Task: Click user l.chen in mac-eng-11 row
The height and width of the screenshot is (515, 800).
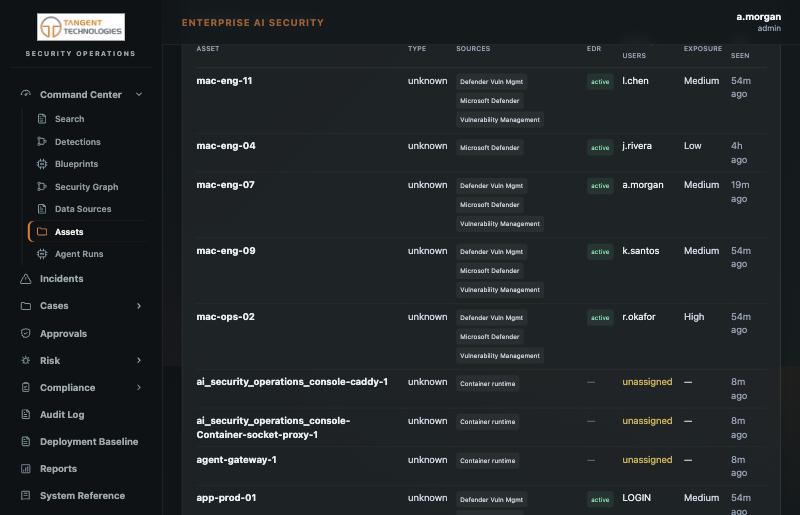Action: (635, 81)
